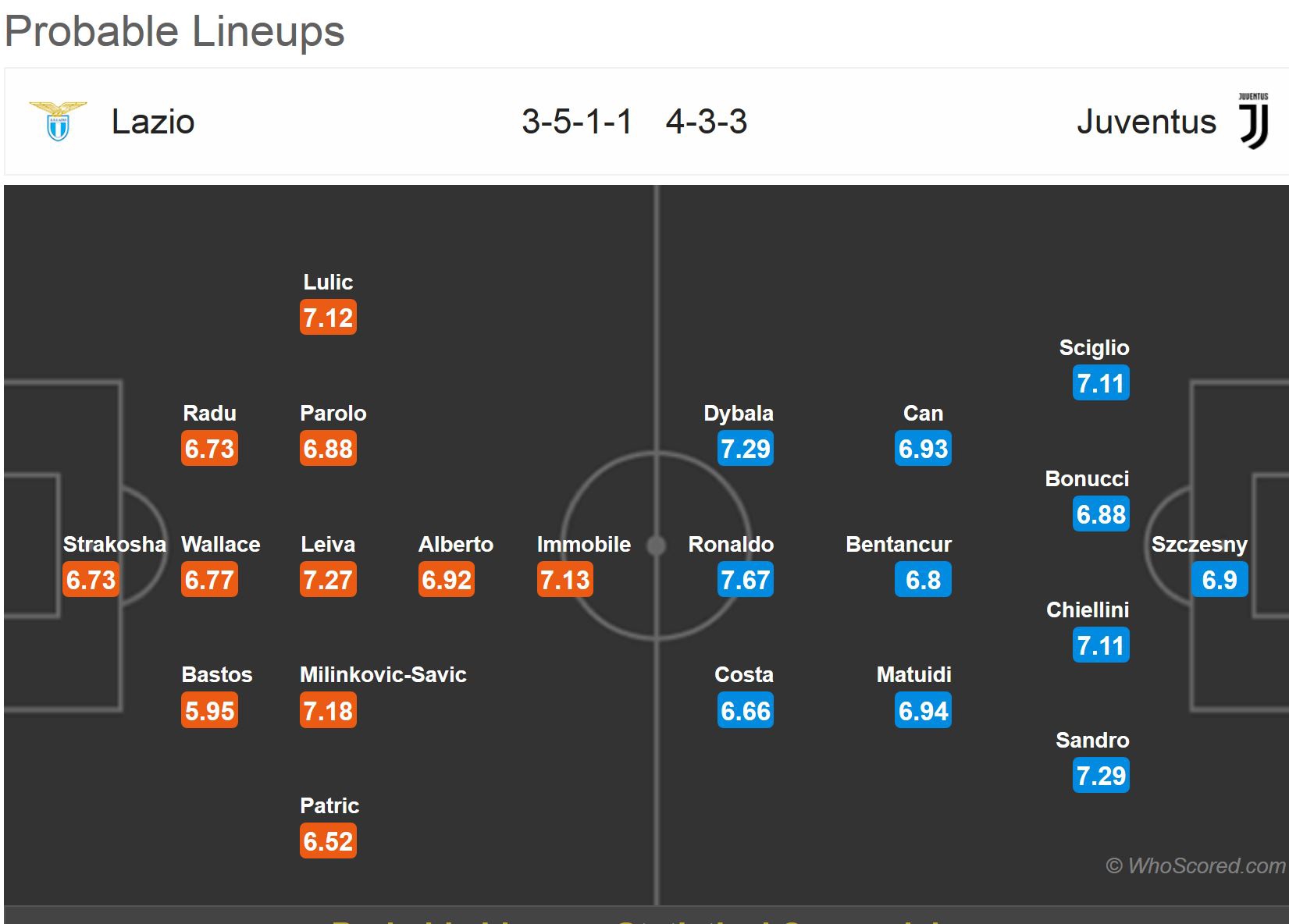This screenshot has height=924, width=1289.
Task: Open the Lazio team name link
Action: click(x=153, y=122)
